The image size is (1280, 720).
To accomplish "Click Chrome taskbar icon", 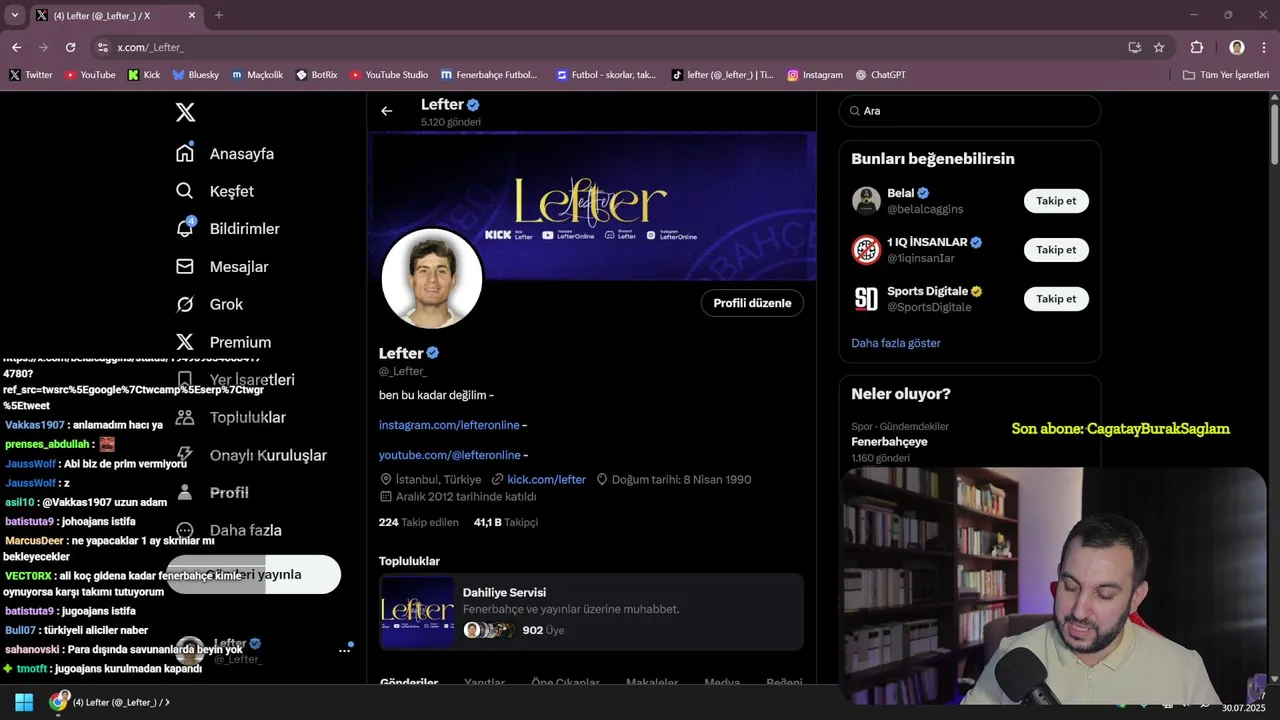I will pyautogui.click(x=59, y=702).
